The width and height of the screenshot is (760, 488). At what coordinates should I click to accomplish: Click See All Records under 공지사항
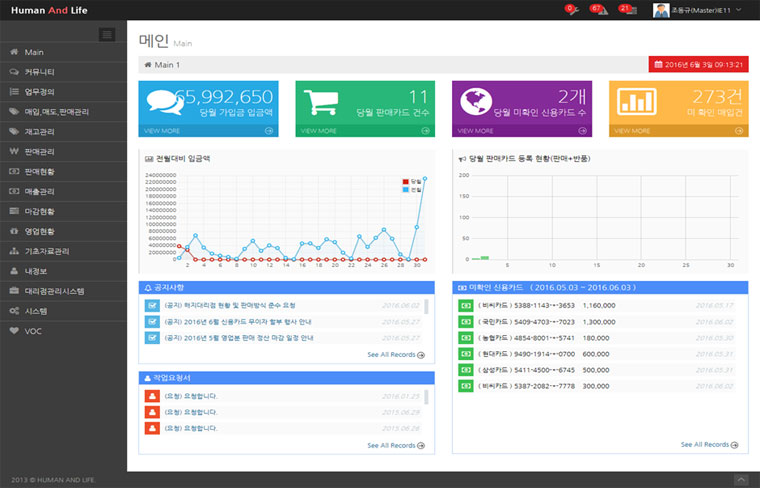(395, 355)
